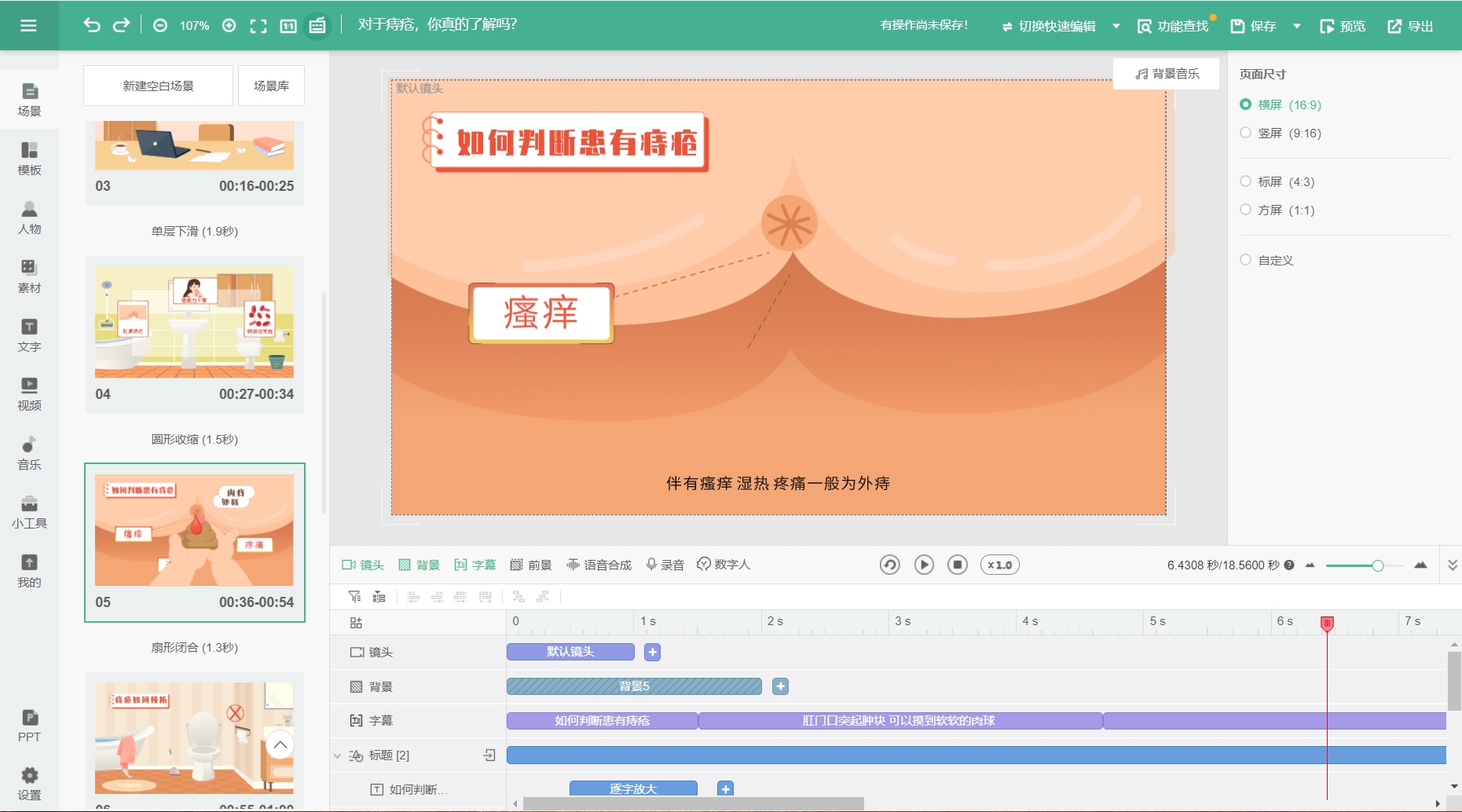
Task: Select 横屏 (16:9) page size
Action: point(1281,104)
